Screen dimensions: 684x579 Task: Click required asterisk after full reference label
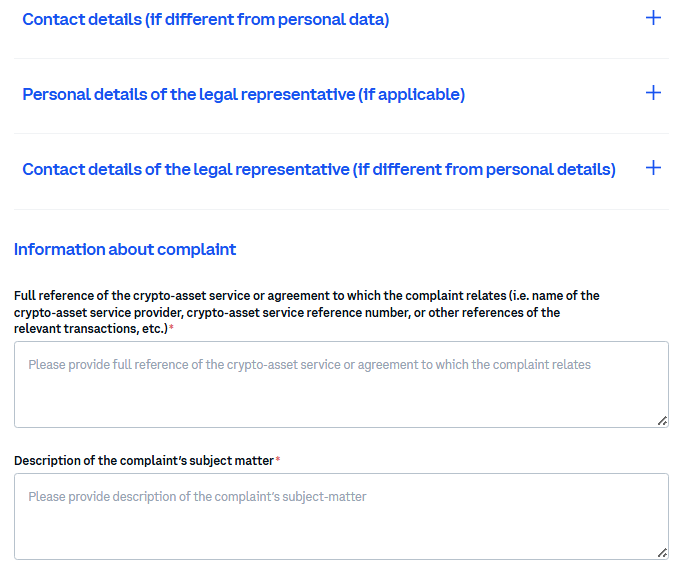point(171,329)
